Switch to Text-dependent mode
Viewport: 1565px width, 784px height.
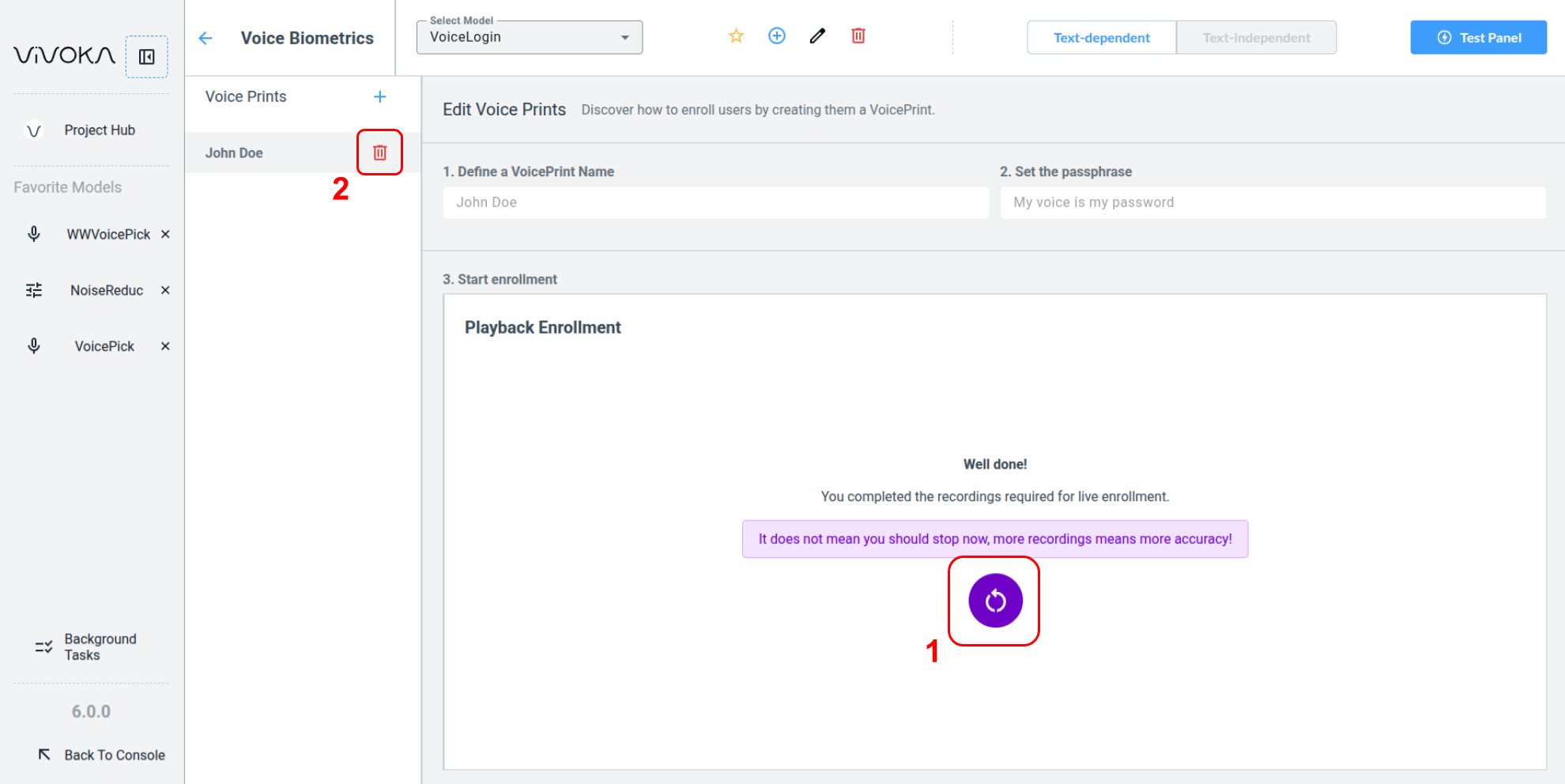pos(1101,38)
